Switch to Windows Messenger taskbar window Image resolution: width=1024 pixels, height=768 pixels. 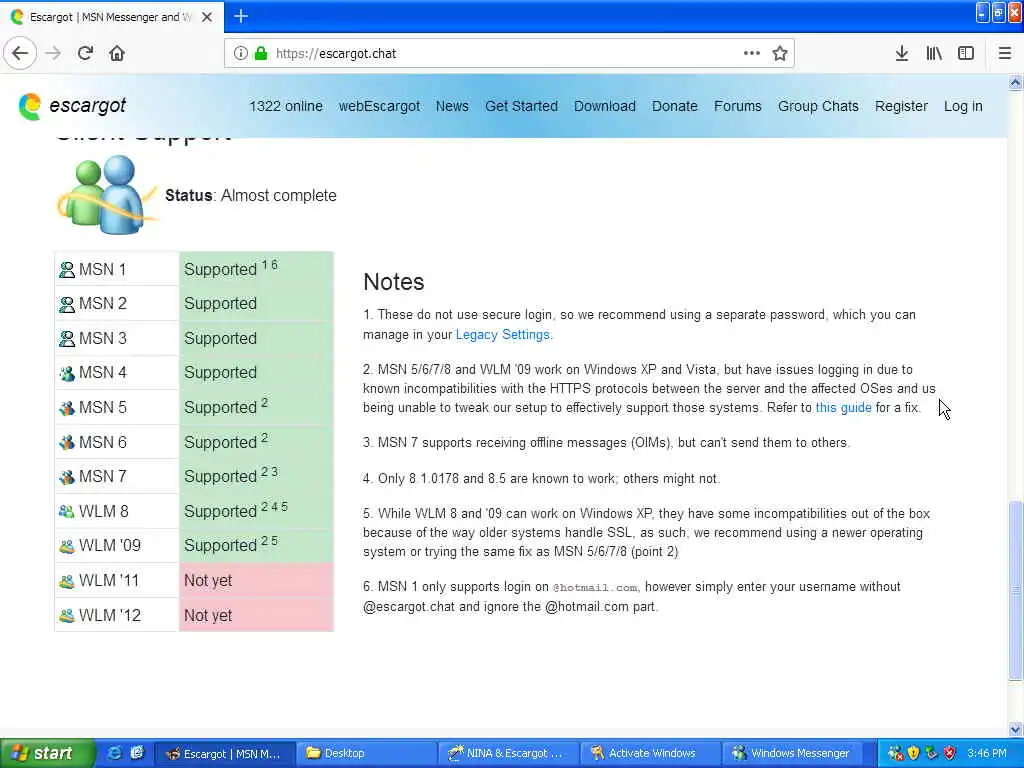[792, 753]
